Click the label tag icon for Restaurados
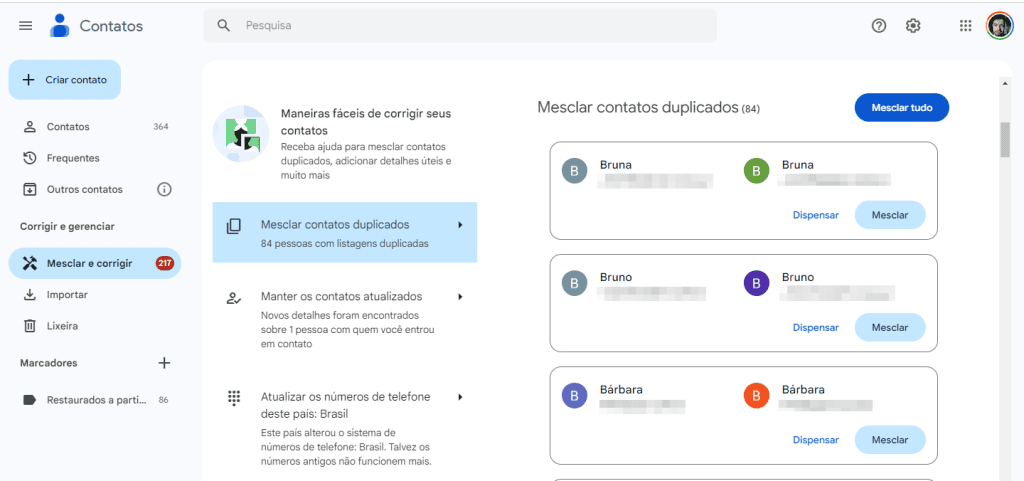 click(x=29, y=400)
